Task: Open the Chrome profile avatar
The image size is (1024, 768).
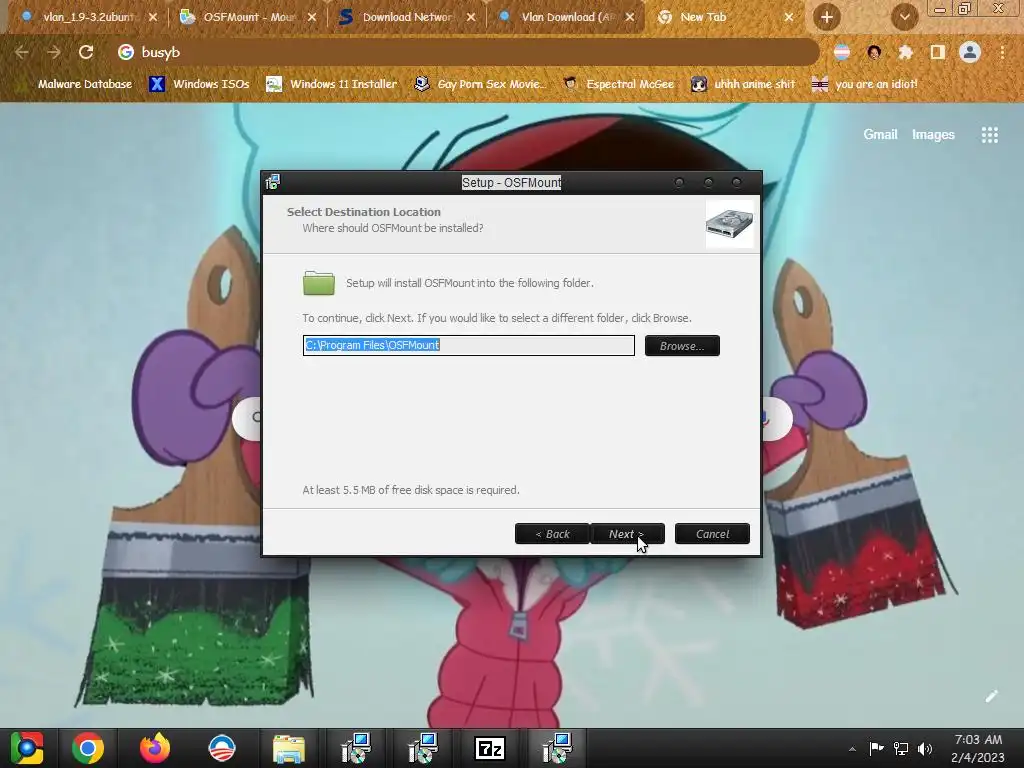Action: 970,52
